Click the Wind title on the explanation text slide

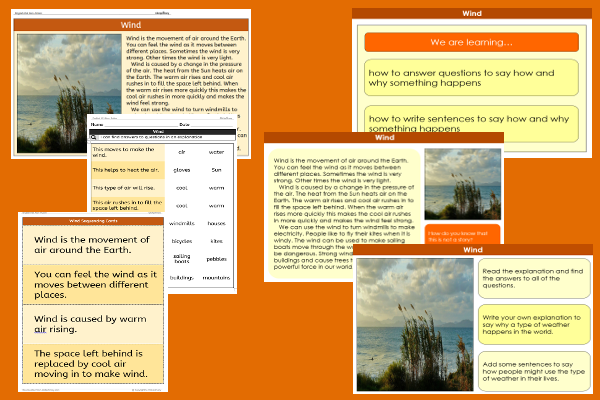[x=384, y=137]
